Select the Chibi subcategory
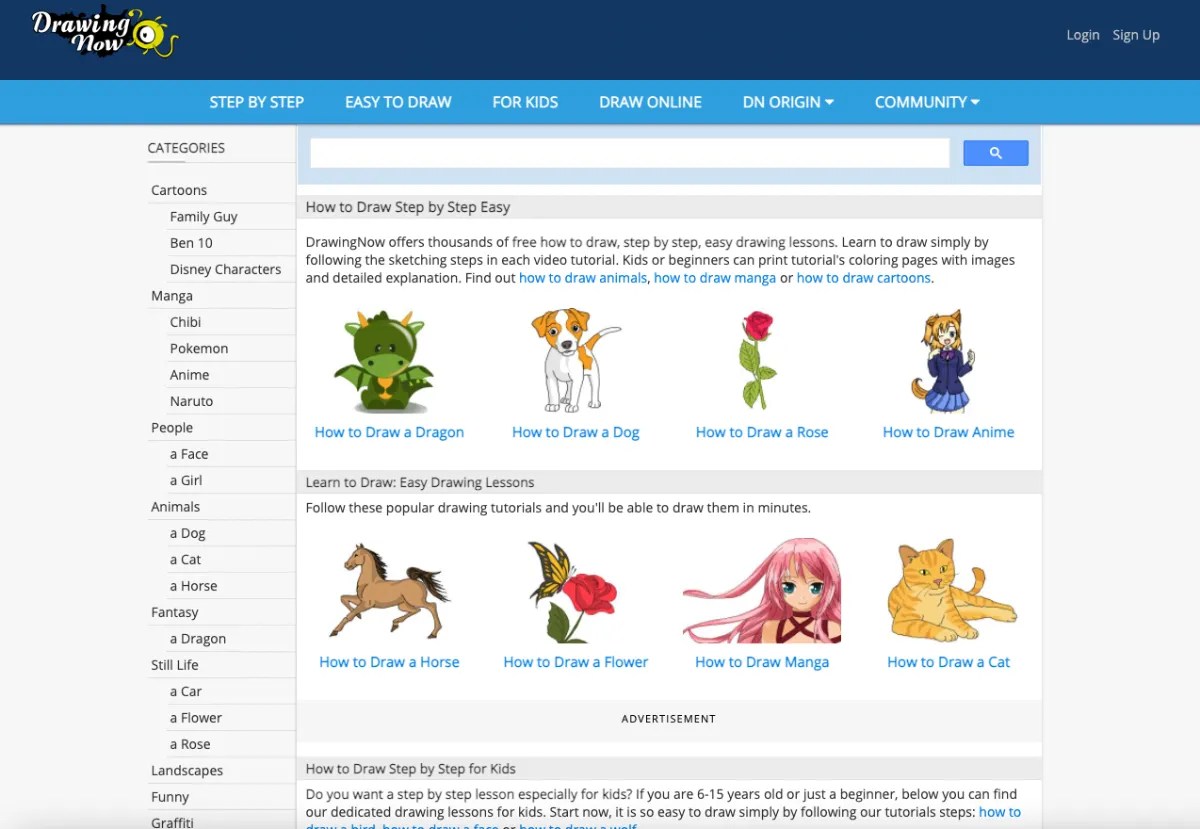1200x829 pixels. (x=186, y=322)
